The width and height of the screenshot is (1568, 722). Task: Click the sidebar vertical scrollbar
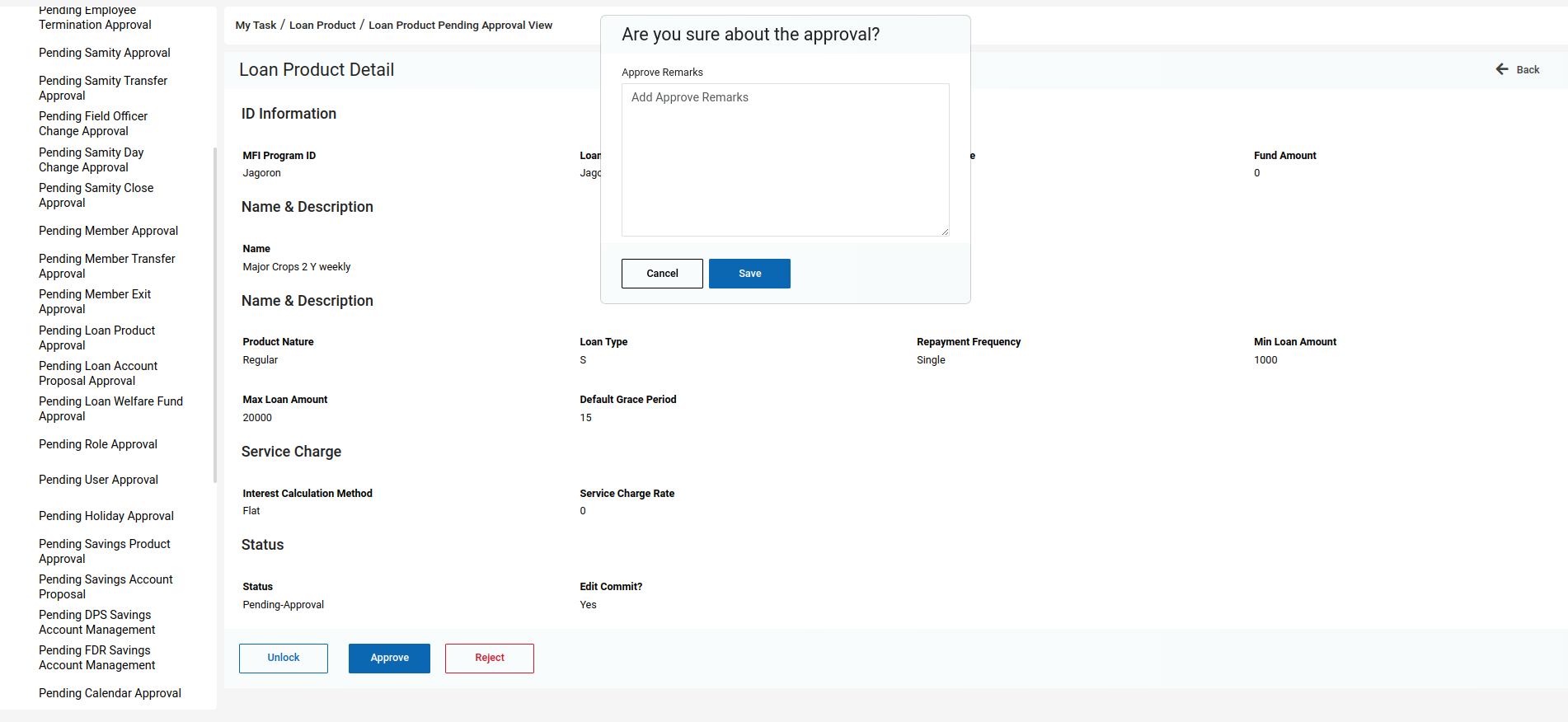pos(215,315)
